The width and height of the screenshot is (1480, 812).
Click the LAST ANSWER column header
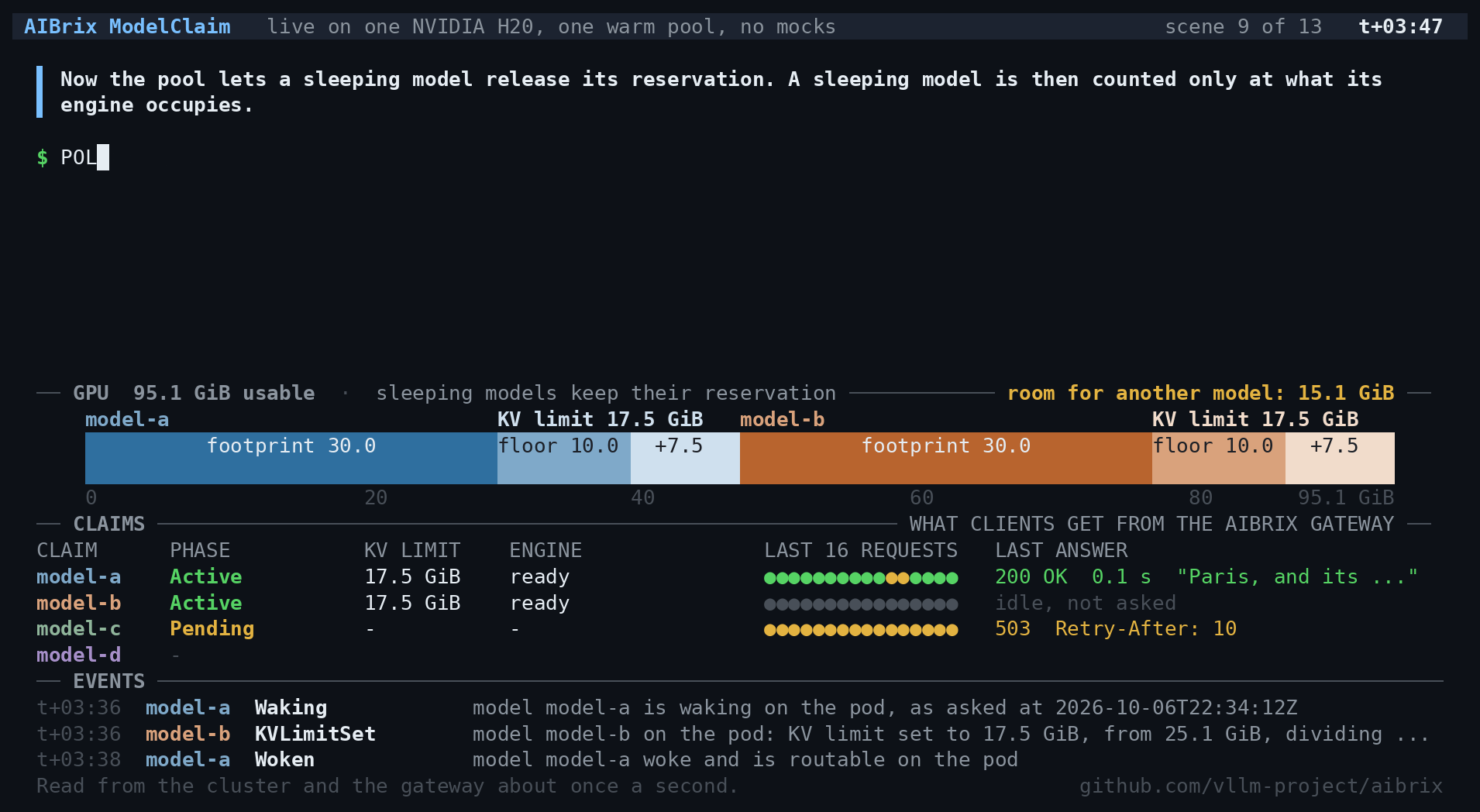1062,550
